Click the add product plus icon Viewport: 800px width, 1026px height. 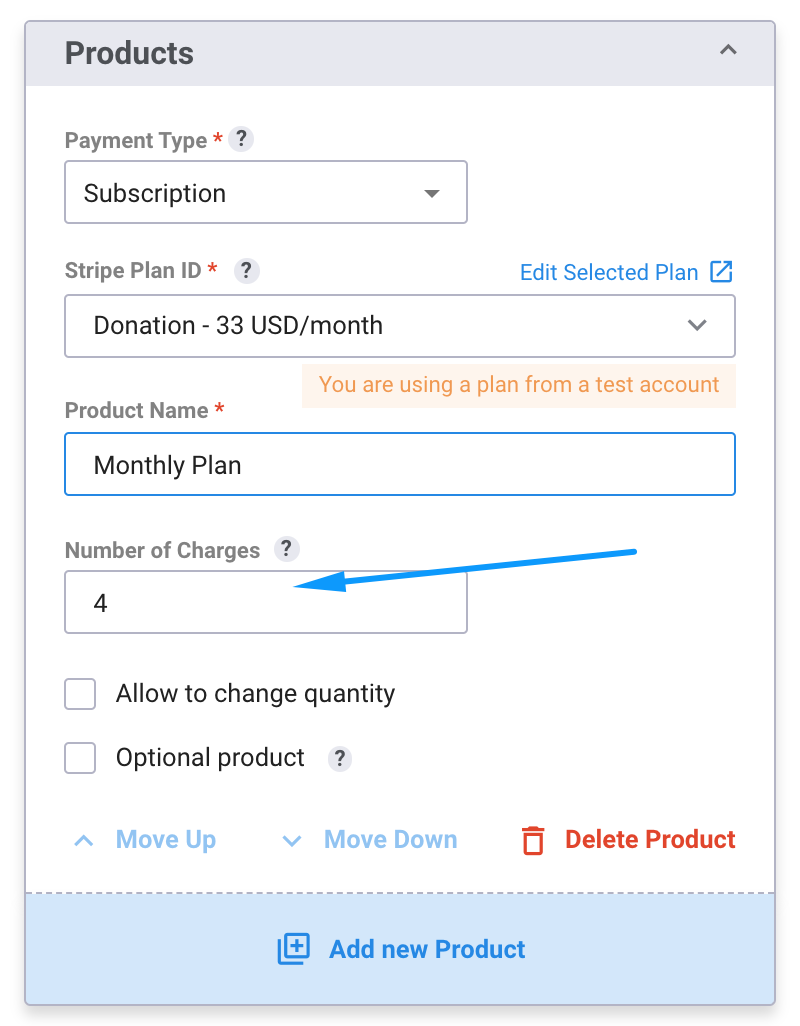click(294, 949)
